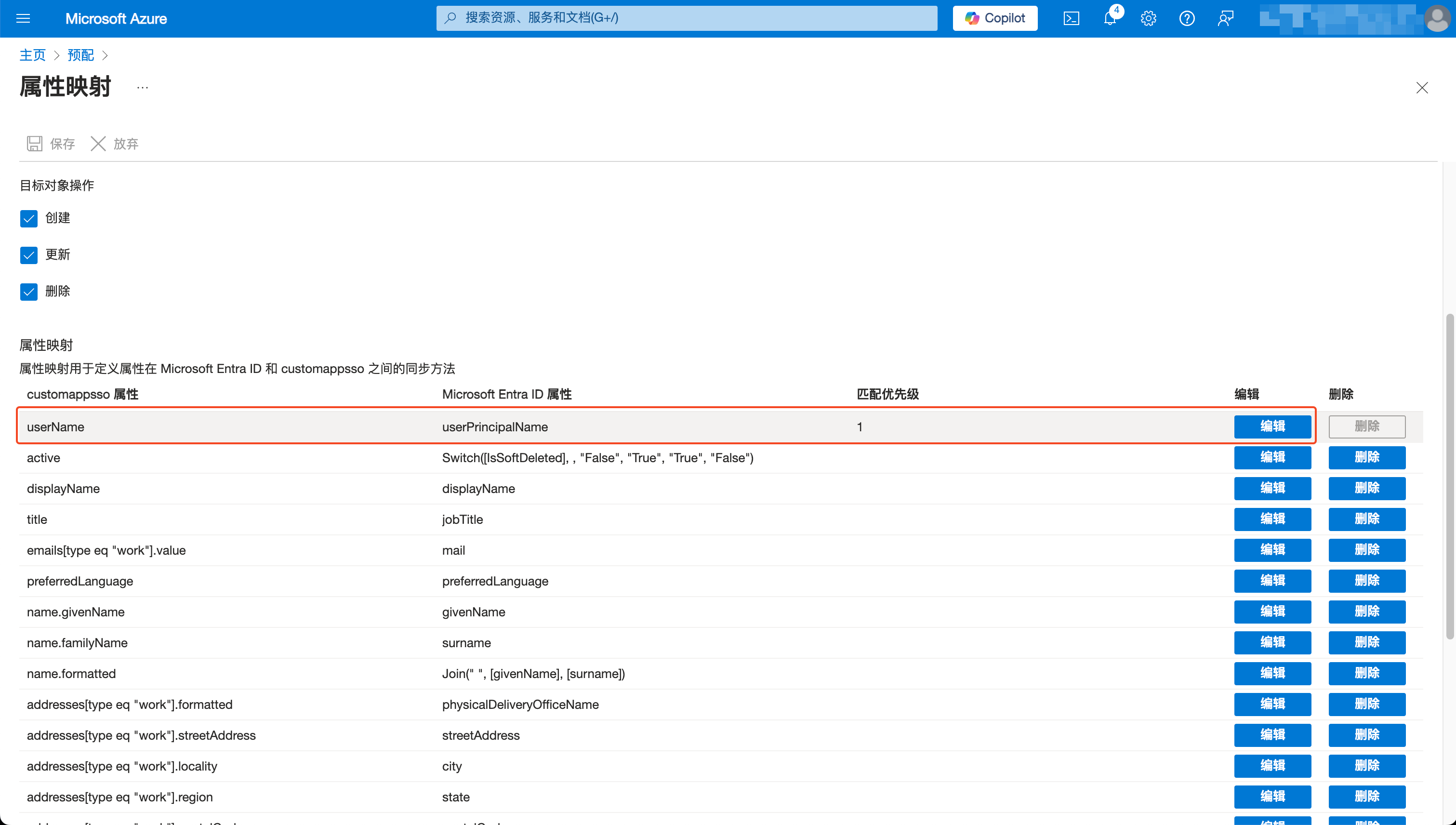Image resolution: width=1456 pixels, height=825 pixels.
Task: Click the feedback icon in top bar
Action: pos(1225,18)
